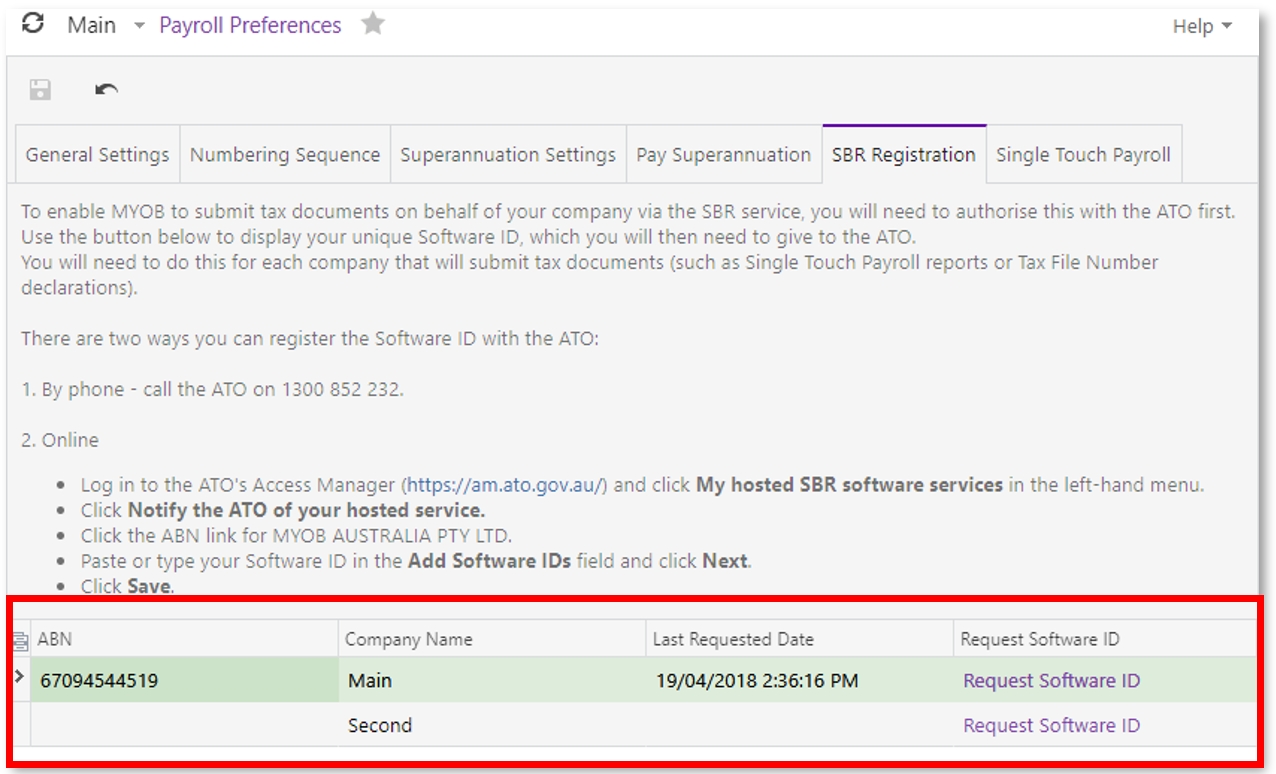Click the Save disk icon
1276x774 pixels.
pos(40,90)
